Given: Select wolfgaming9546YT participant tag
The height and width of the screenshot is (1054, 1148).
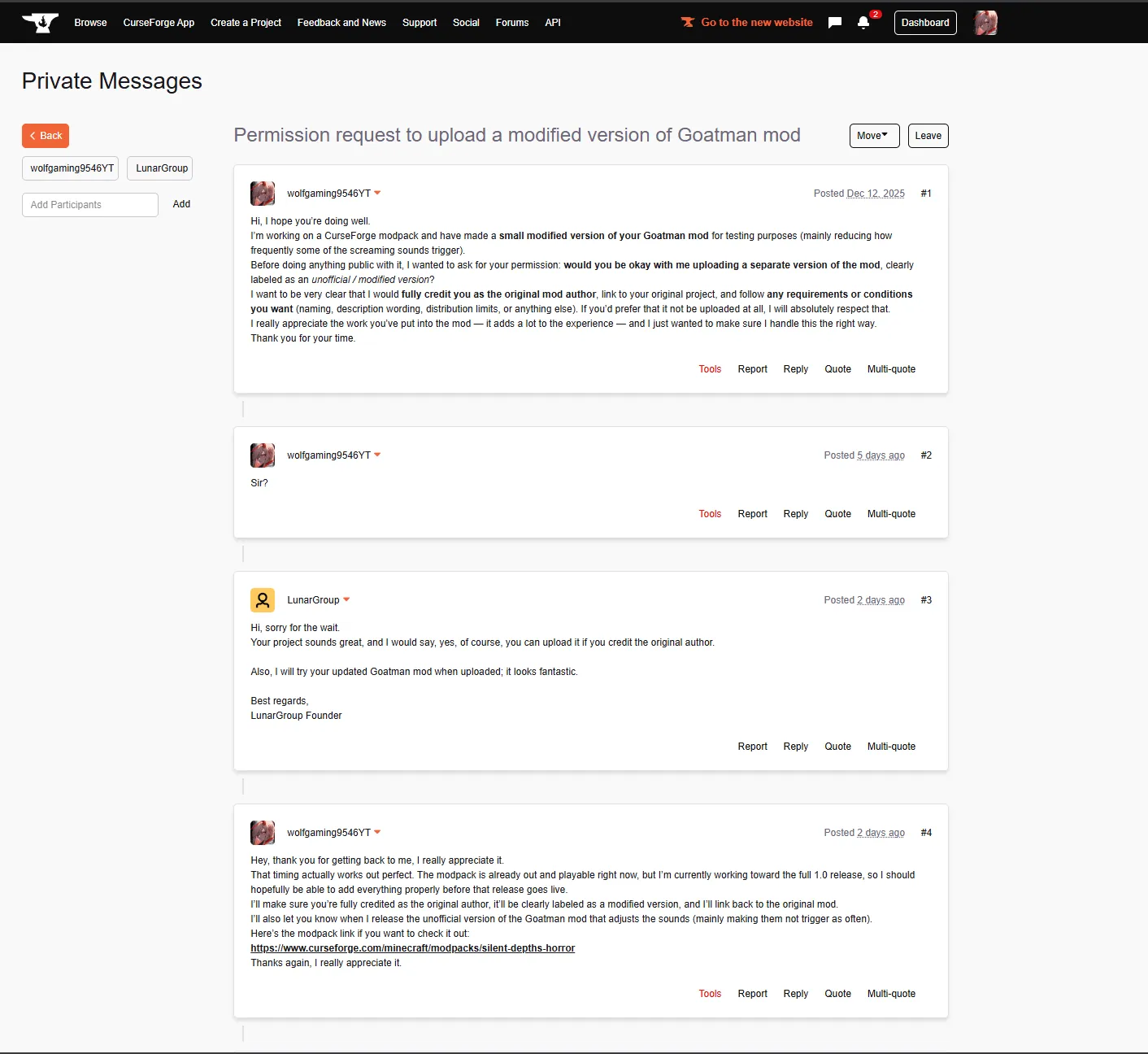Looking at the screenshot, I should click(x=71, y=168).
